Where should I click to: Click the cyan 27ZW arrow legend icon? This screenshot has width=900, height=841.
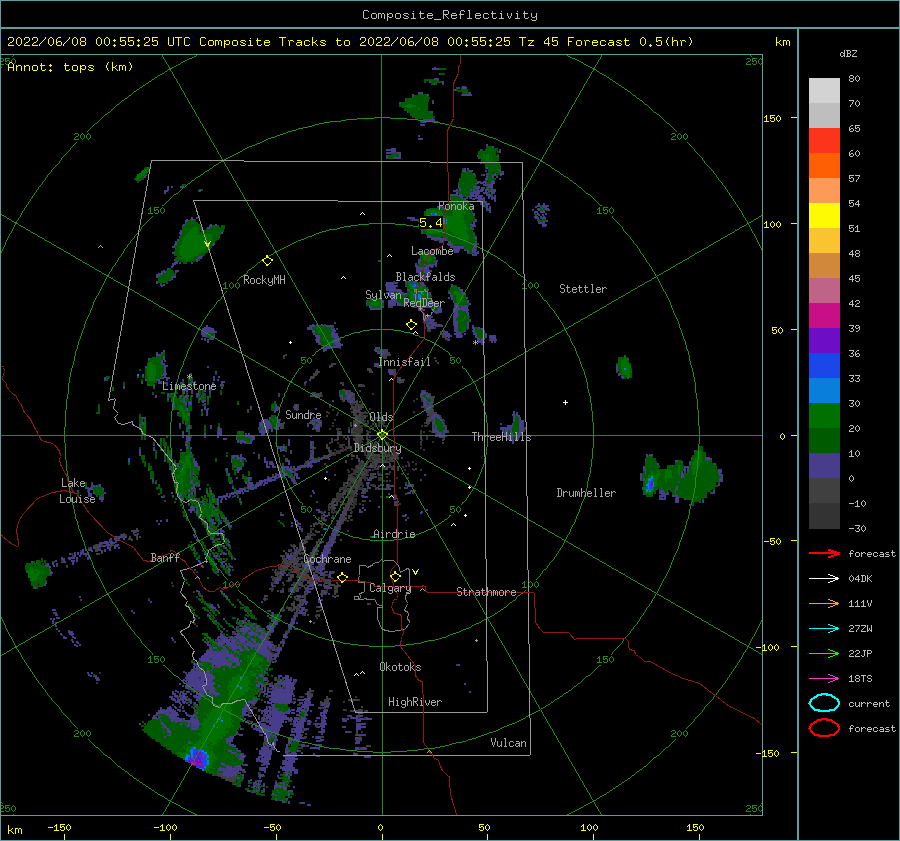824,629
